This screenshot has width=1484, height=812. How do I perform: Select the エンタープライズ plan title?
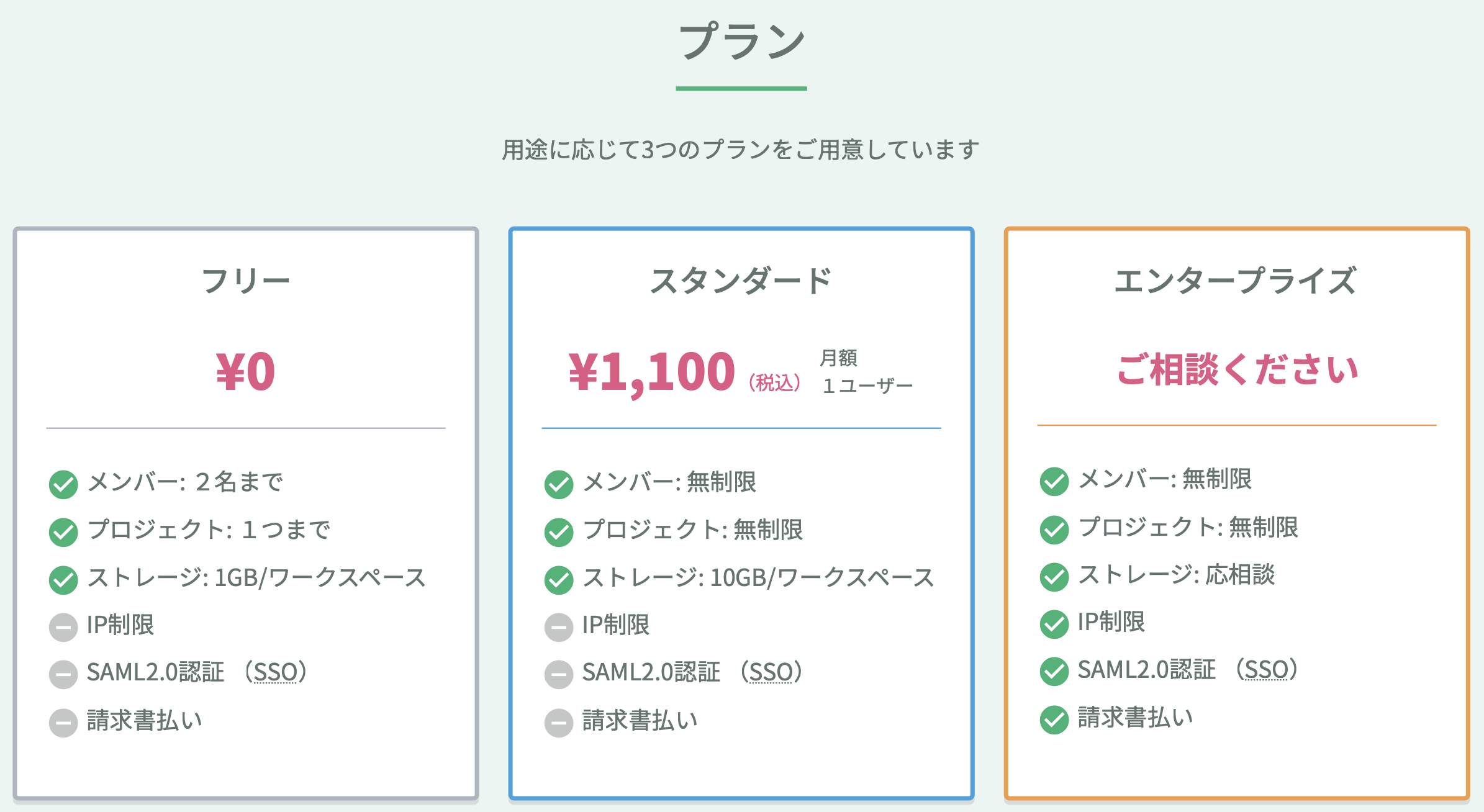click(x=1236, y=281)
